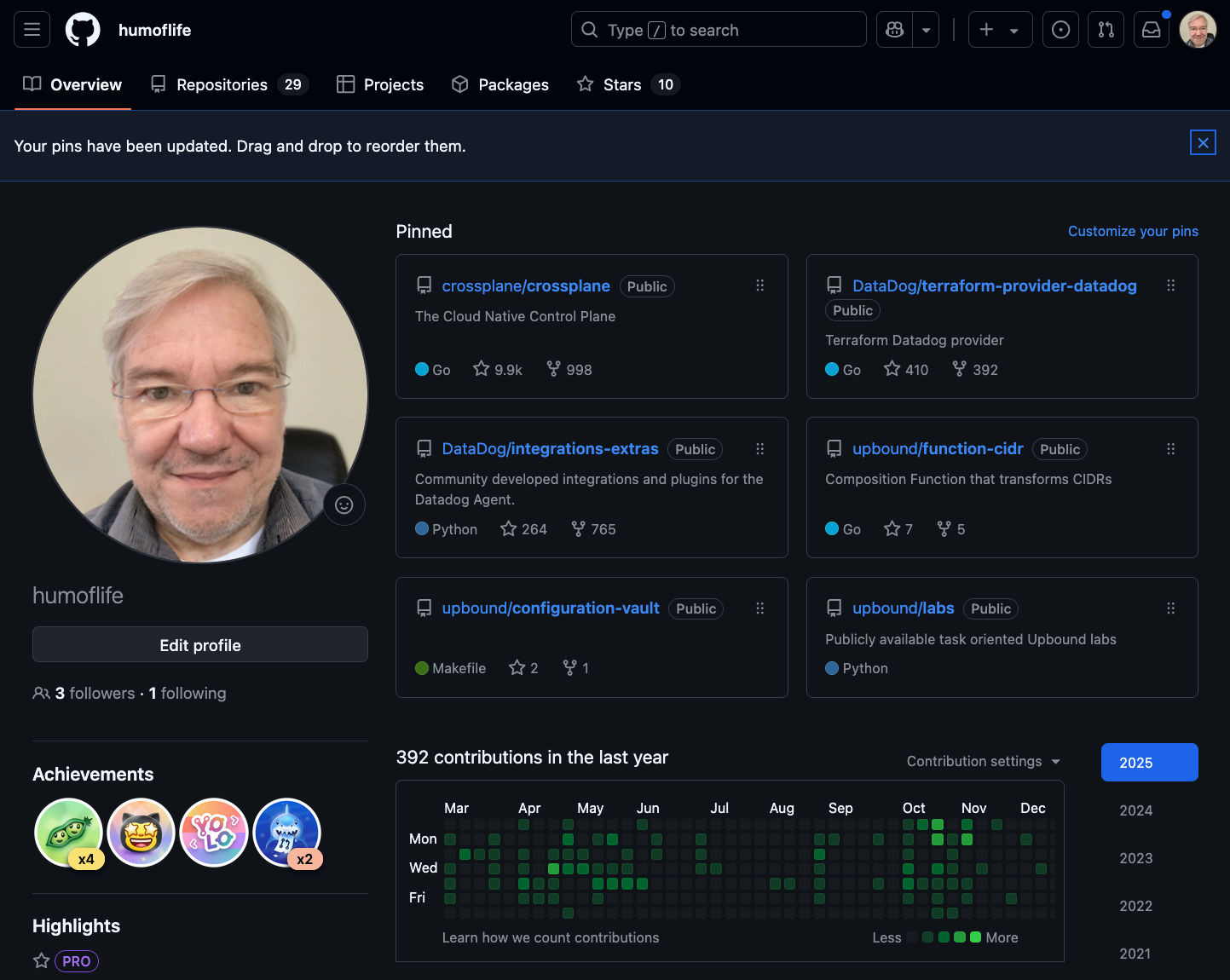This screenshot has height=980, width=1230.
Task: View the 1 following list
Action: point(188,693)
